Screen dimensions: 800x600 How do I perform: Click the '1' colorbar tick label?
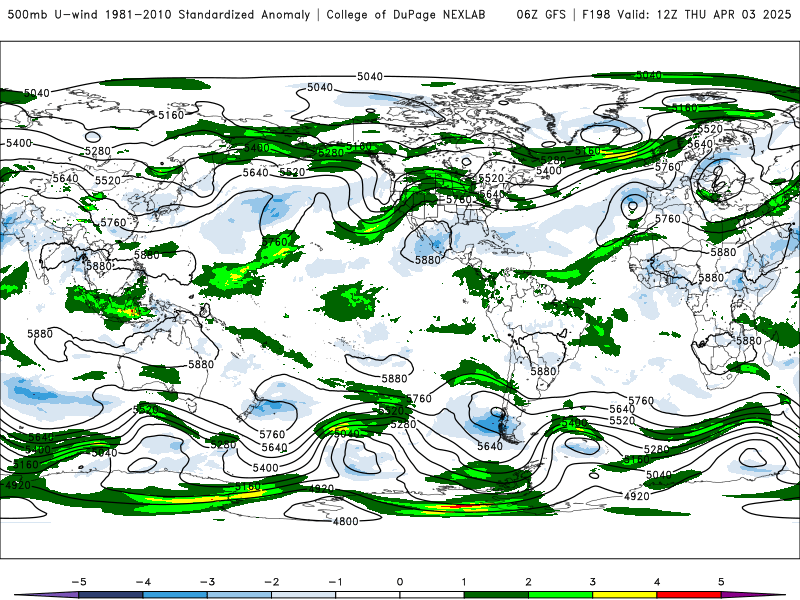click(x=464, y=582)
